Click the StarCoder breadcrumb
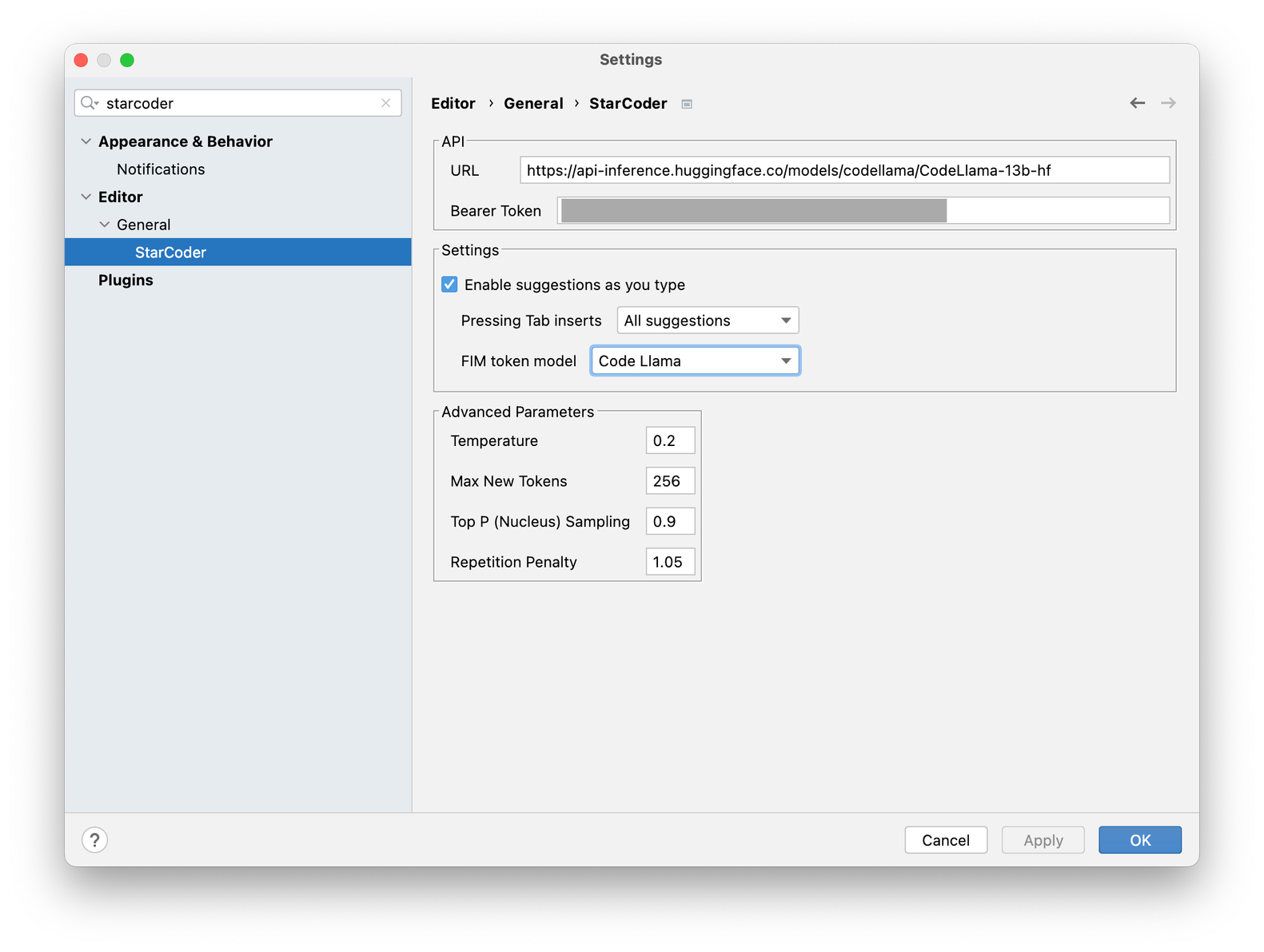Screen dimensions: 1264x952 tap(628, 103)
